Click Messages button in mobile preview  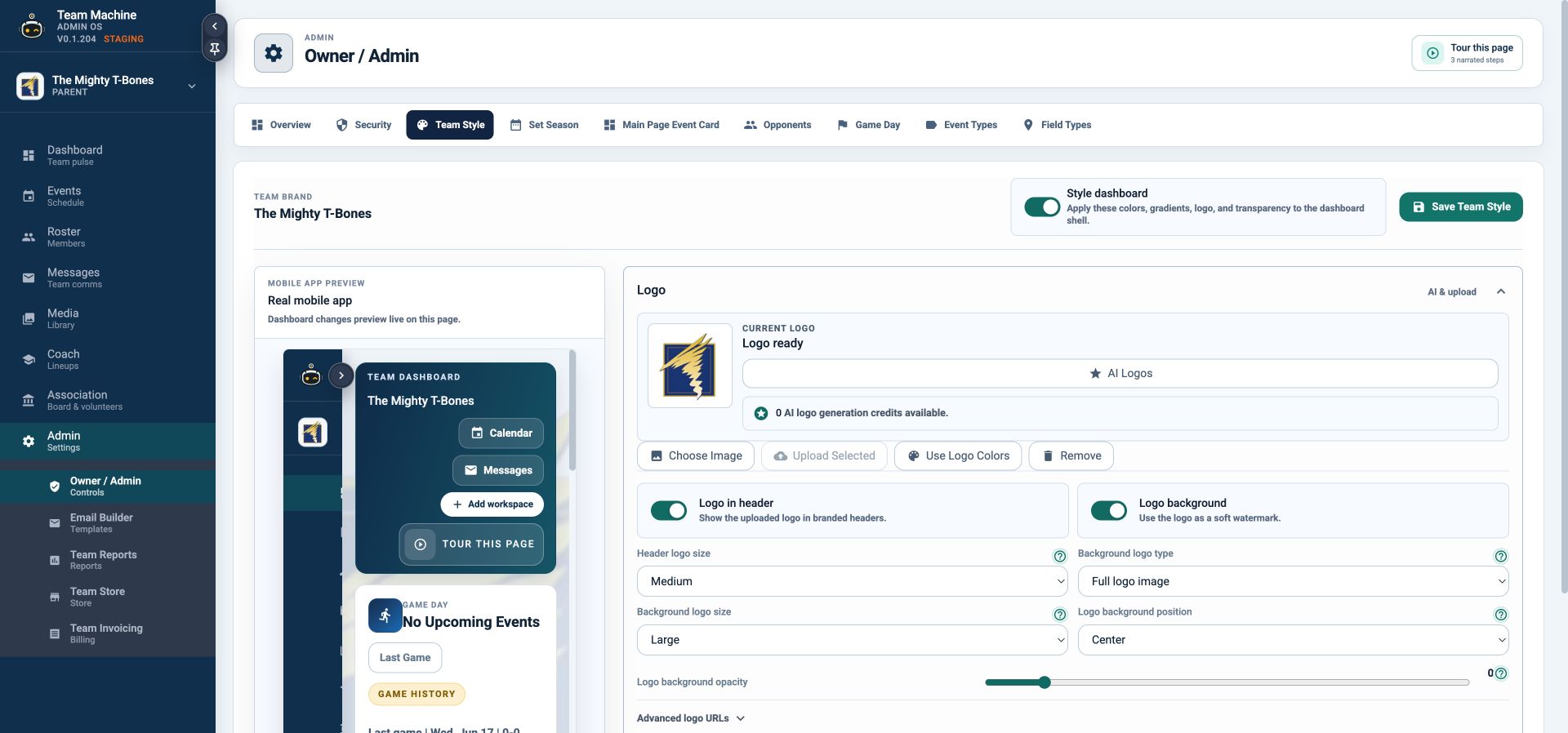pyautogui.click(x=498, y=470)
